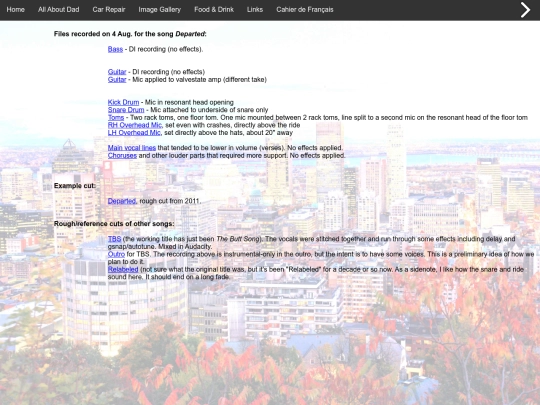Open the Bass DI recording link
This screenshot has height=405, width=540.
[x=115, y=49]
